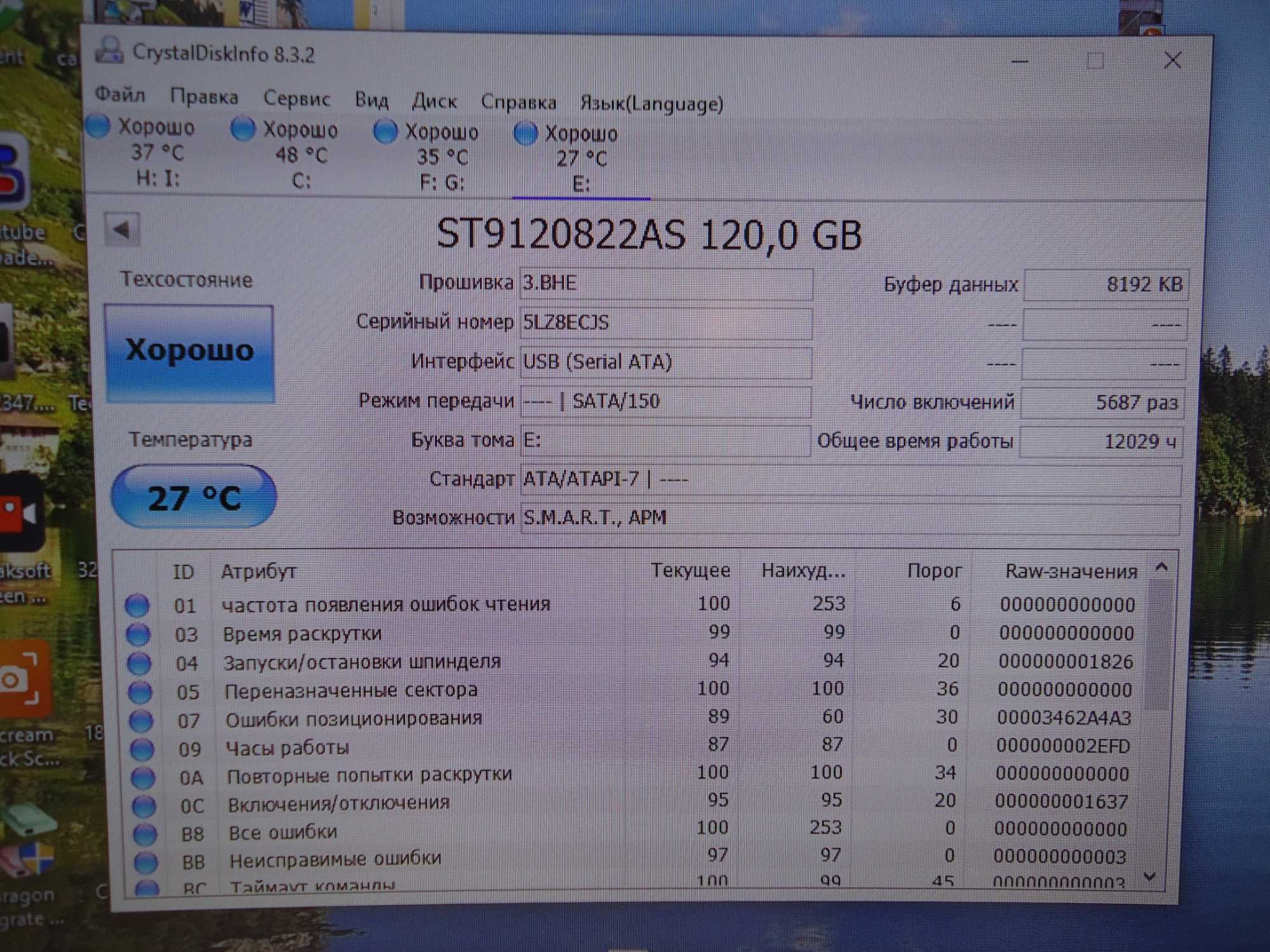Click the attribute list scroll up arrow
Image resolution: width=1270 pixels, height=952 pixels.
[x=1161, y=567]
